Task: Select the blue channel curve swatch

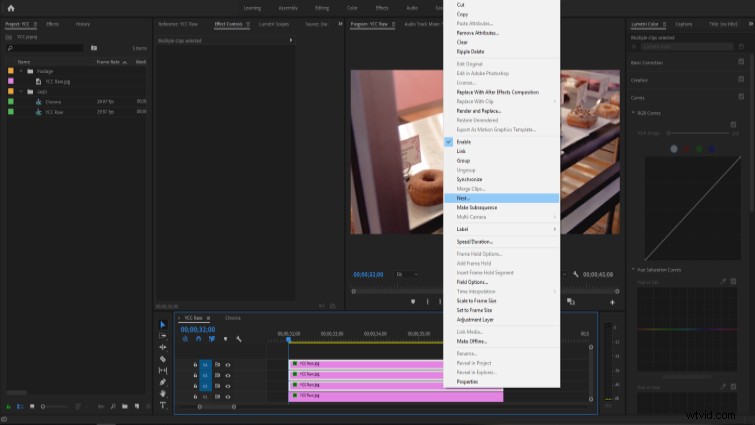Action: click(x=712, y=149)
